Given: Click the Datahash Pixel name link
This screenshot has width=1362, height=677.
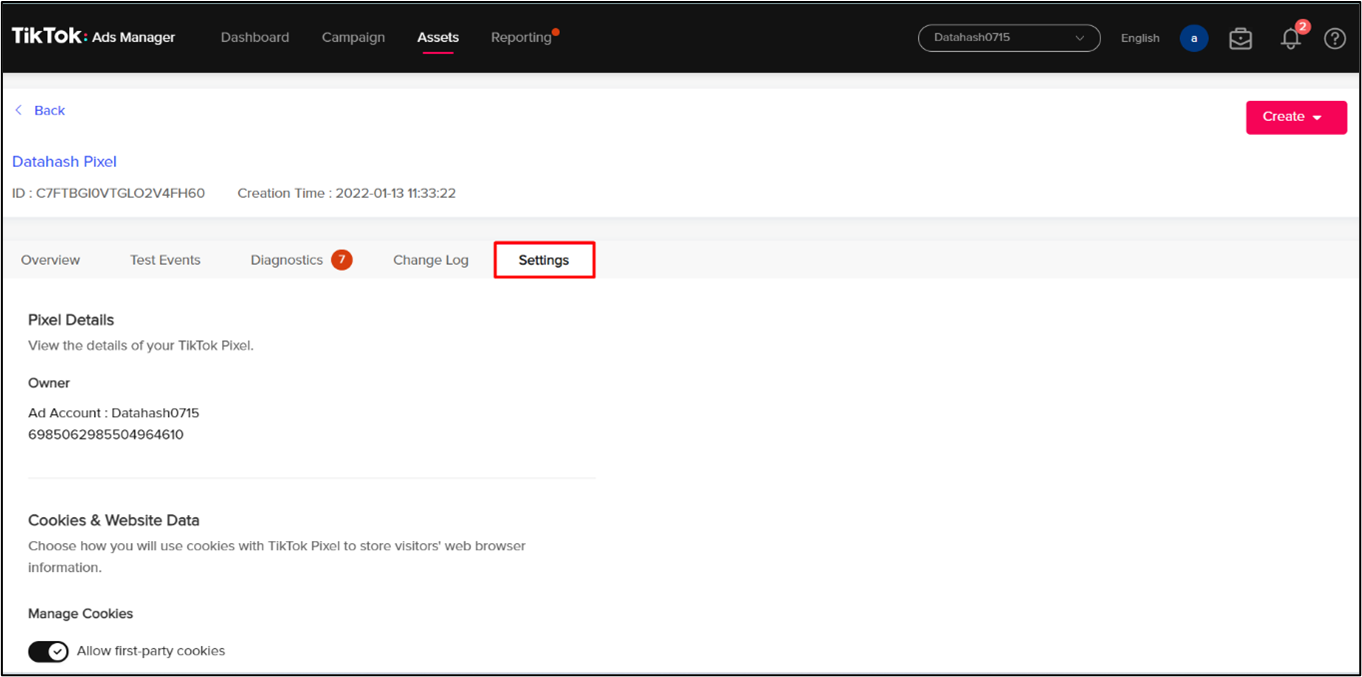Looking at the screenshot, I should pyautogui.click(x=64, y=161).
